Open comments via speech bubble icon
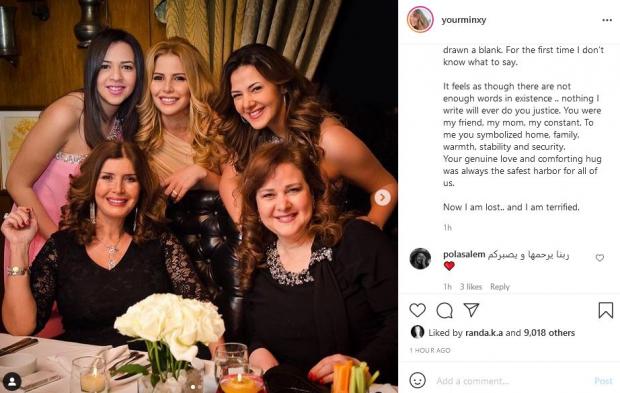The image size is (620, 393). coord(444,310)
